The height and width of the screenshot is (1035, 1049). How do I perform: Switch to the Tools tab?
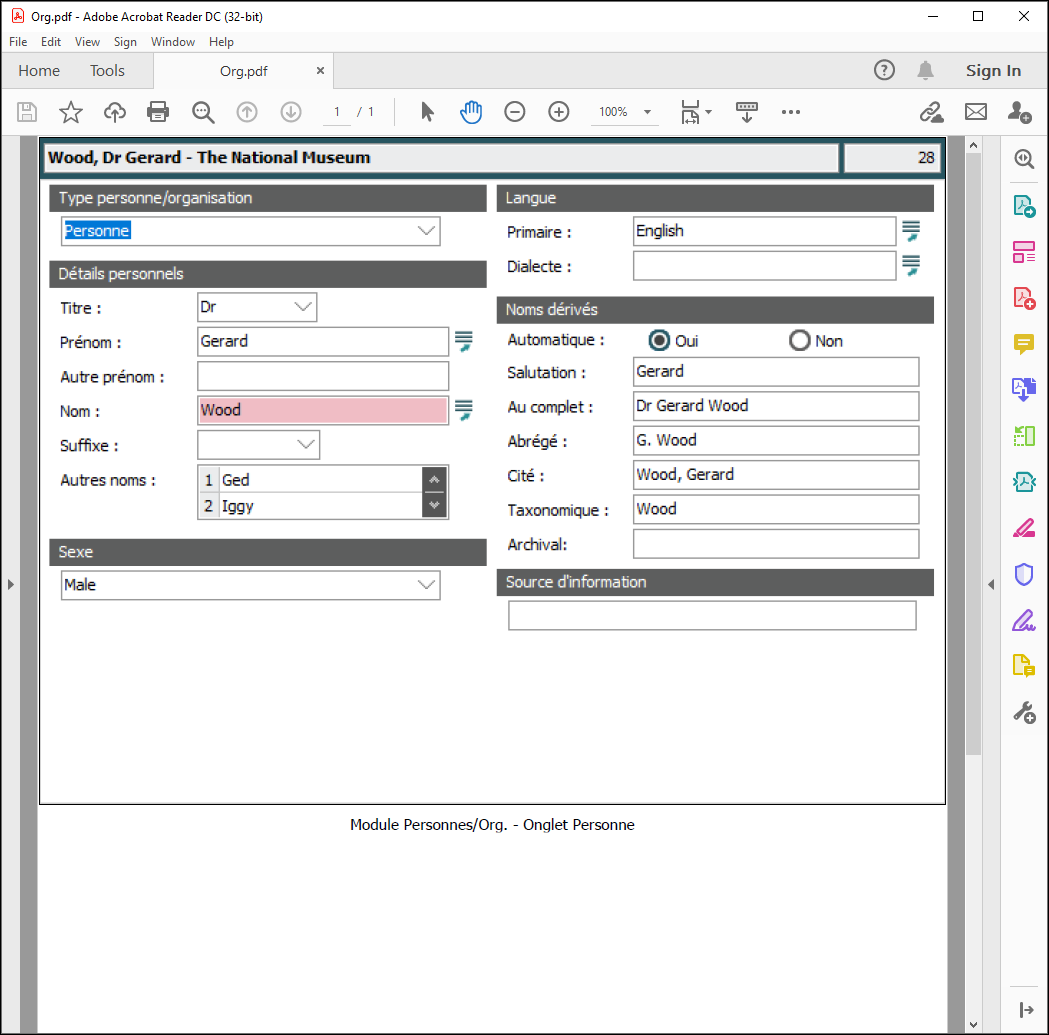pos(107,71)
